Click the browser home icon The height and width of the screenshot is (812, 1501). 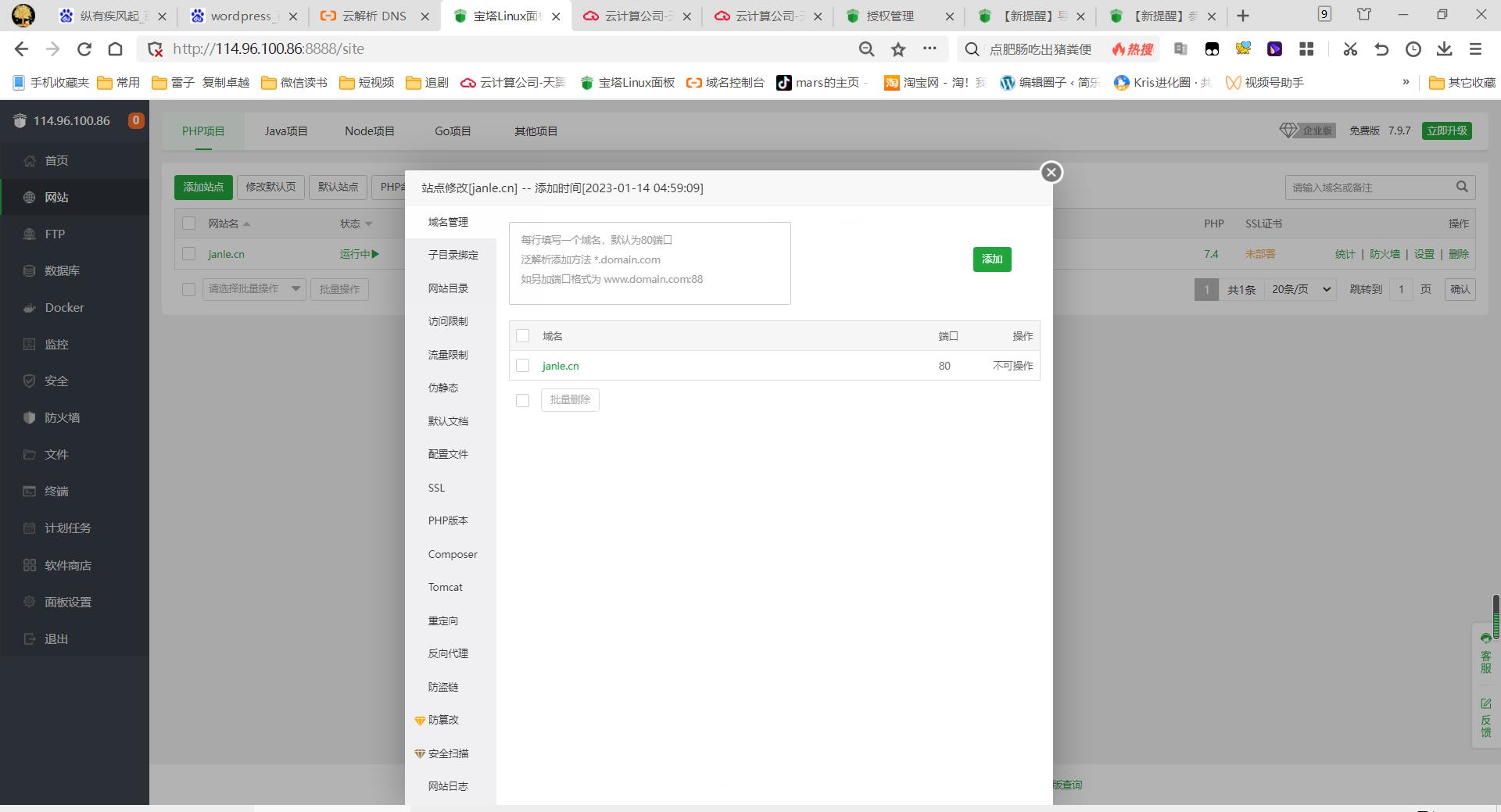[115, 49]
